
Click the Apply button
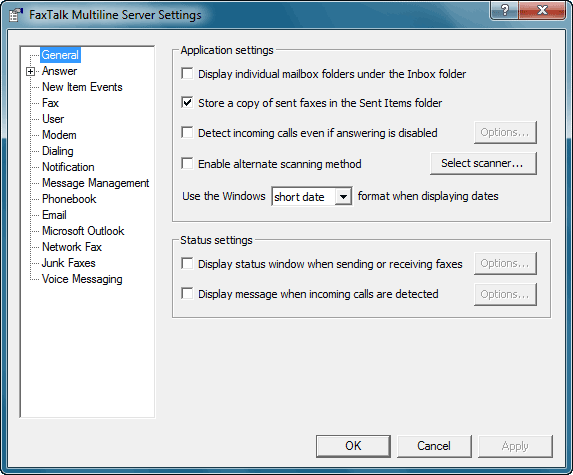tap(515, 446)
